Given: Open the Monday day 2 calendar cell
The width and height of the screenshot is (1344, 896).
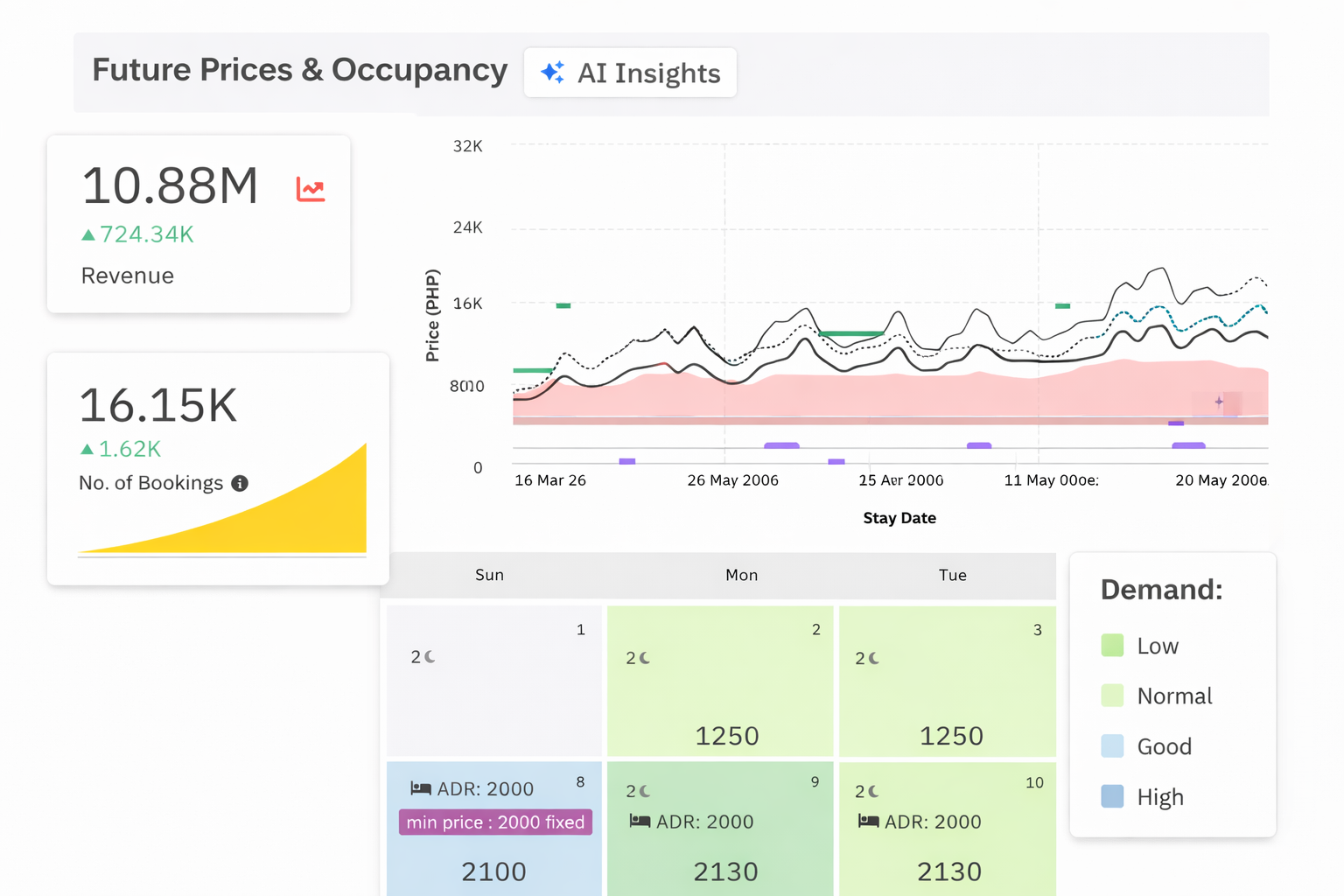Looking at the screenshot, I should 719,681.
